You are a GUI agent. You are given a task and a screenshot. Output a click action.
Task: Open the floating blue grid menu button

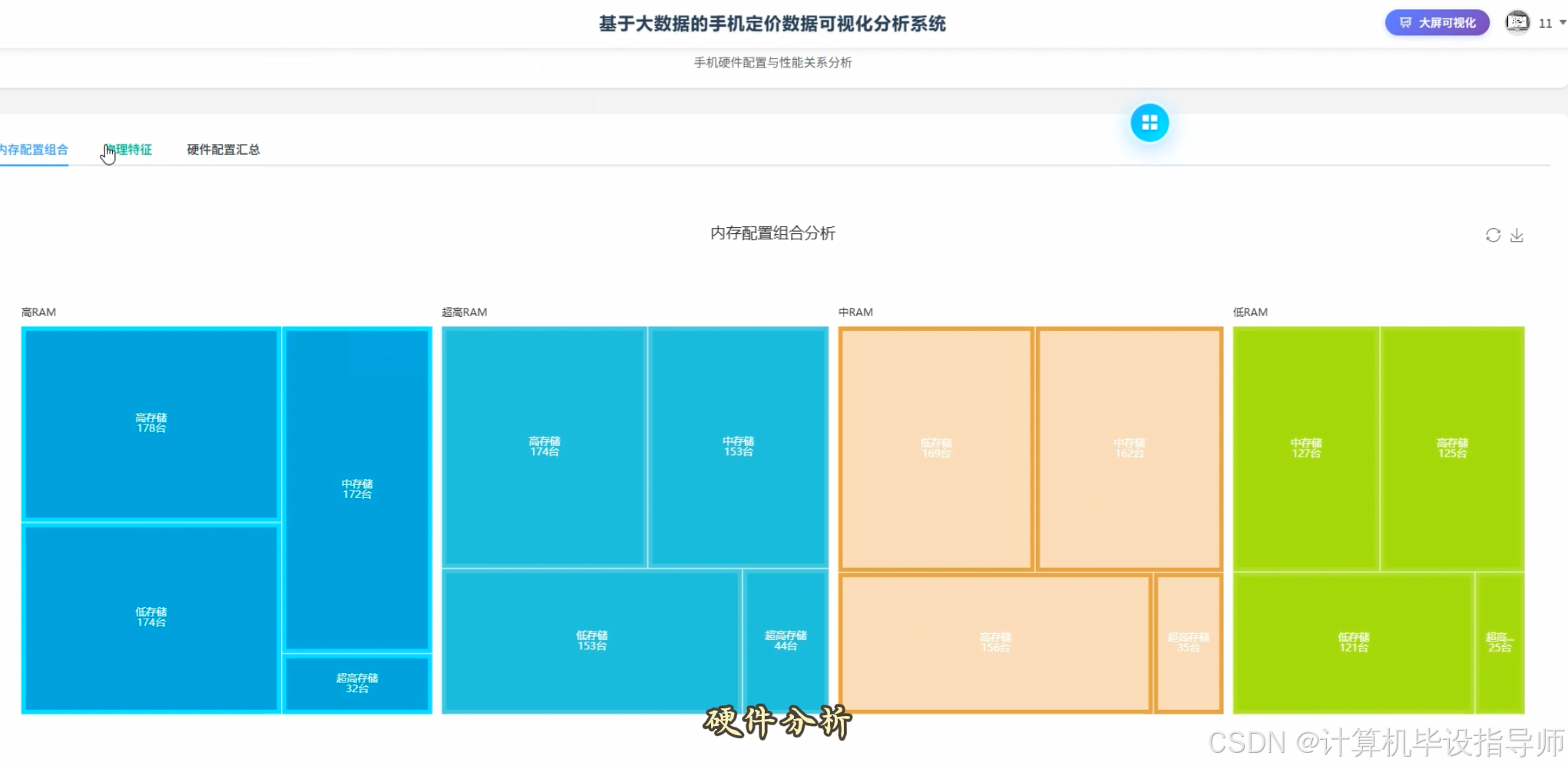coord(1150,122)
